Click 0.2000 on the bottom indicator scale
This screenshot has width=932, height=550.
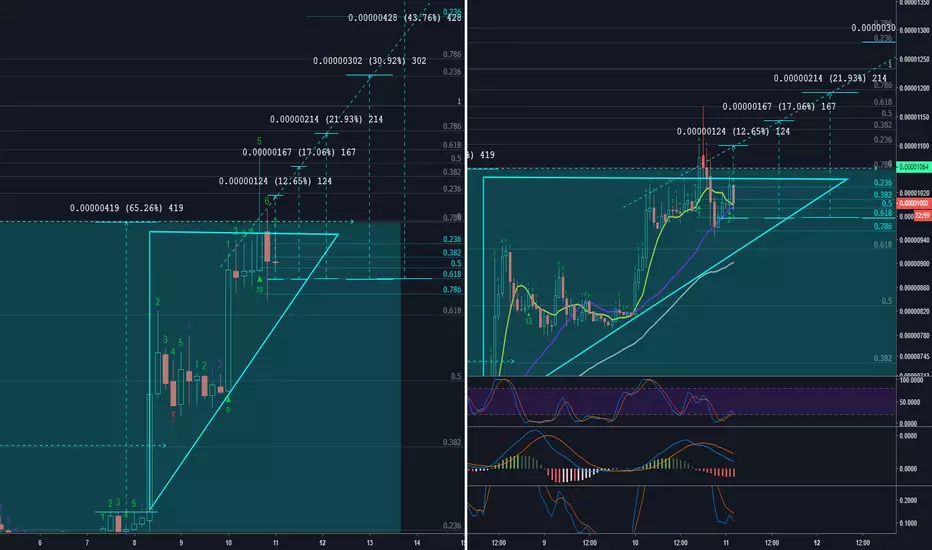tap(908, 501)
